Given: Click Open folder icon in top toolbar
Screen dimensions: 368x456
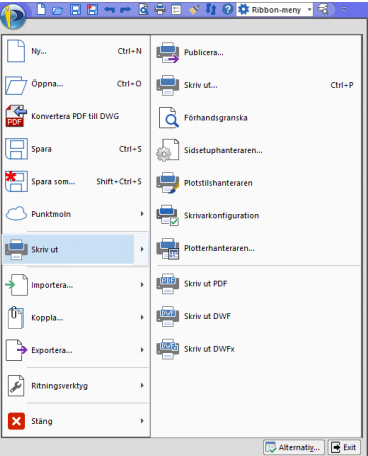Looking at the screenshot, I should [57, 10].
